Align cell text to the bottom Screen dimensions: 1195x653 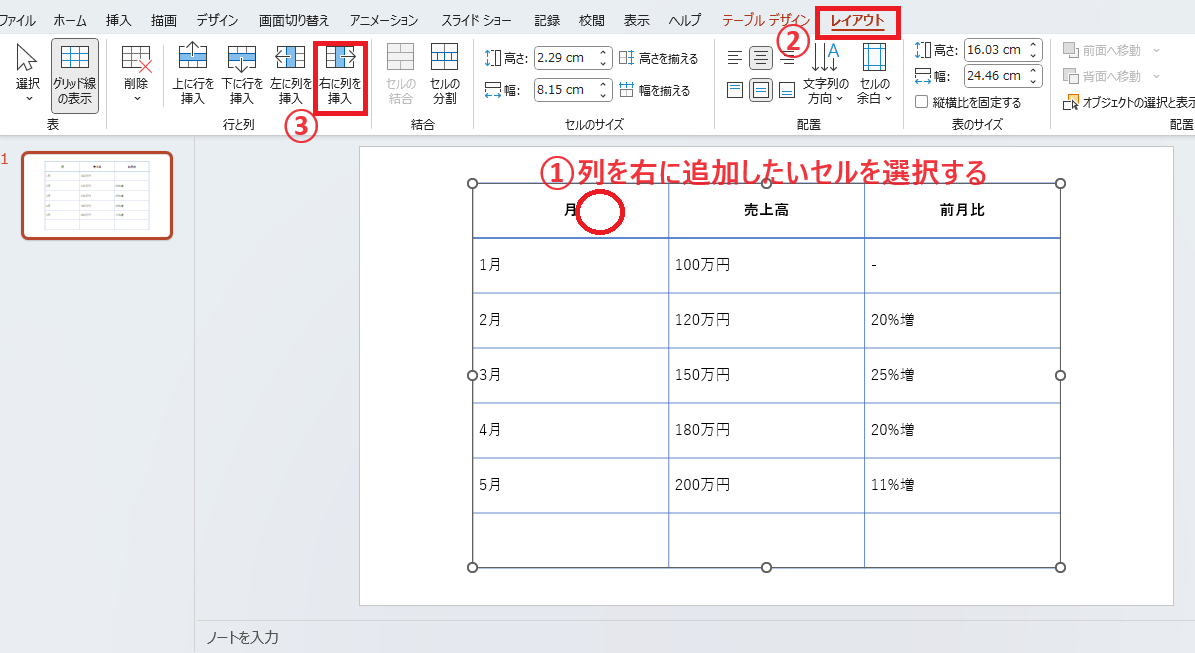tap(787, 90)
